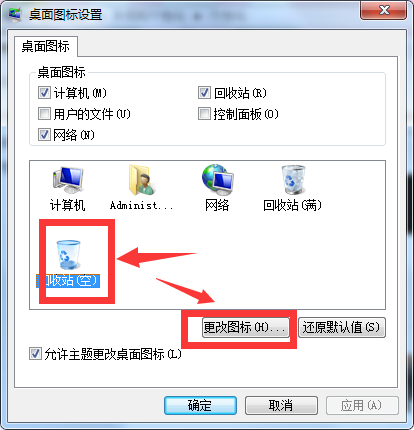Viewport: 414px width, 430px height.
Task: Enable the 用户的文件(U) checkbox
Action: click(44, 114)
